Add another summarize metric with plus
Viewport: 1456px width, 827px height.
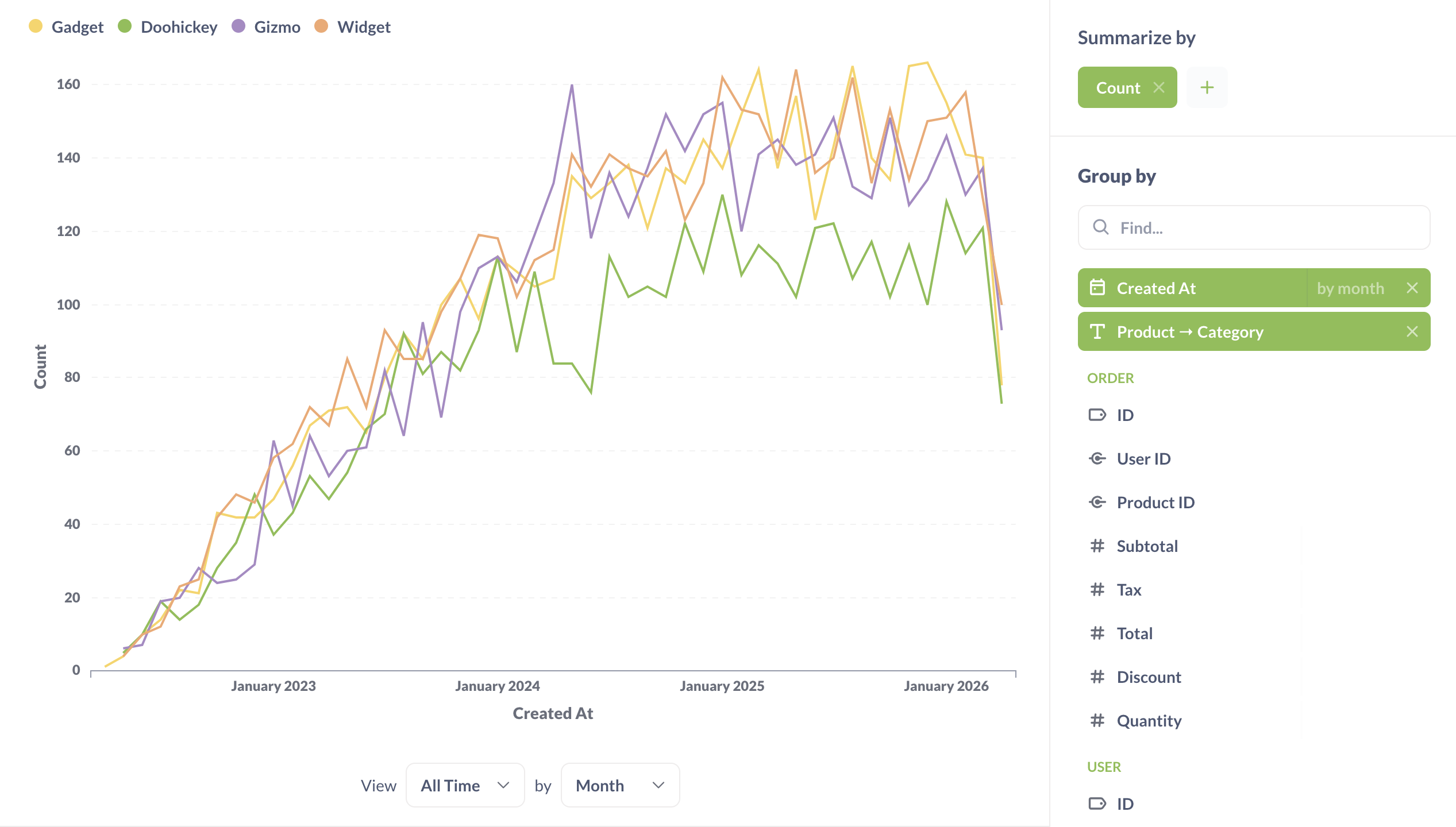tap(1207, 87)
